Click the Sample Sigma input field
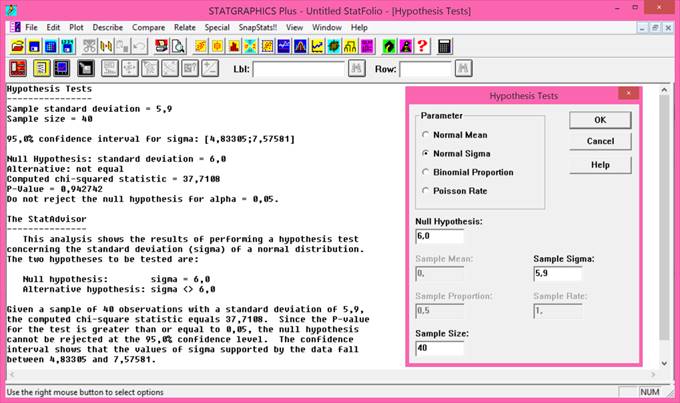 point(558,274)
